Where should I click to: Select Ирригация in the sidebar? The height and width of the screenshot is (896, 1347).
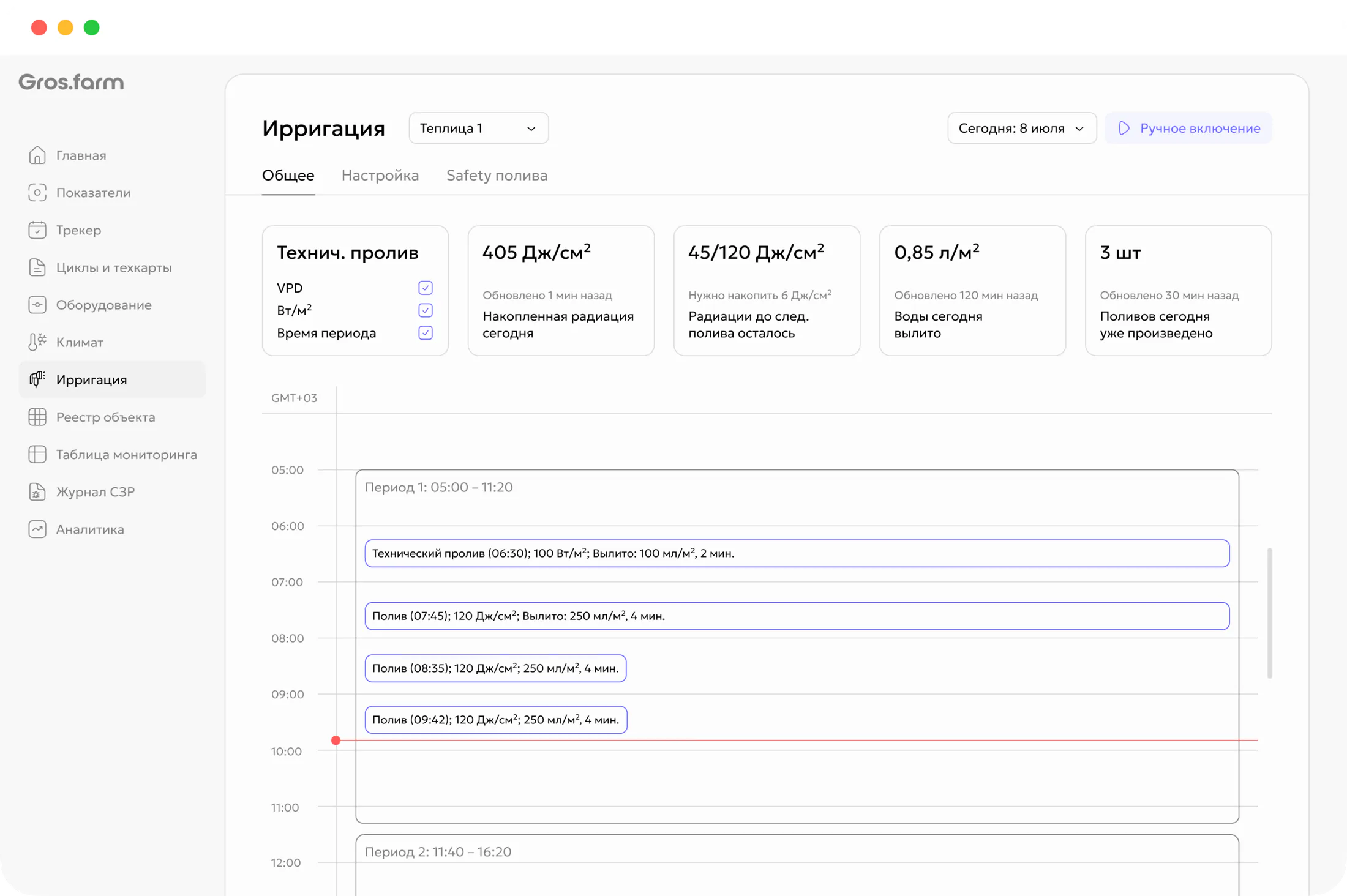point(112,379)
